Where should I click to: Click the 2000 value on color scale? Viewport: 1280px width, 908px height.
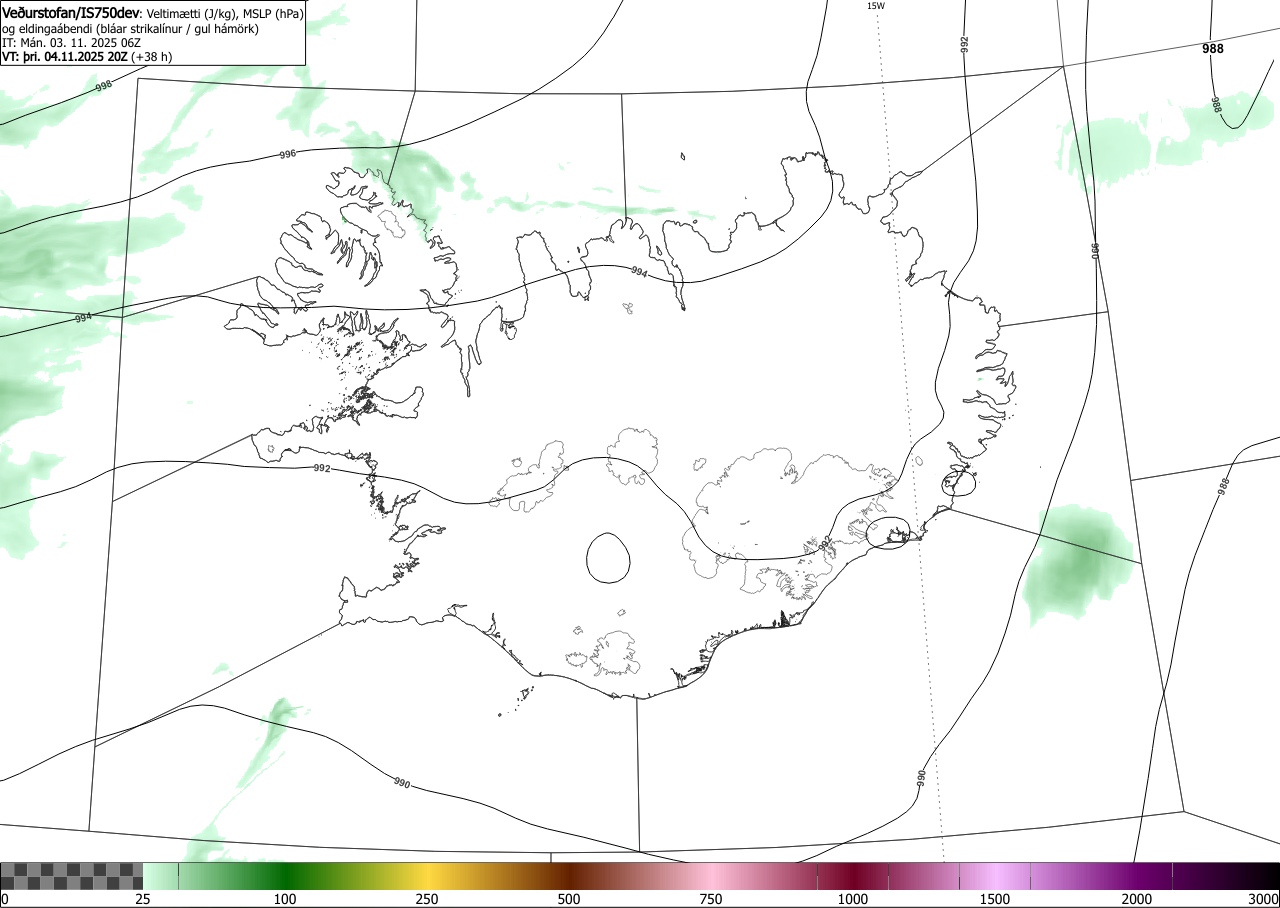tap(1137, 899)
